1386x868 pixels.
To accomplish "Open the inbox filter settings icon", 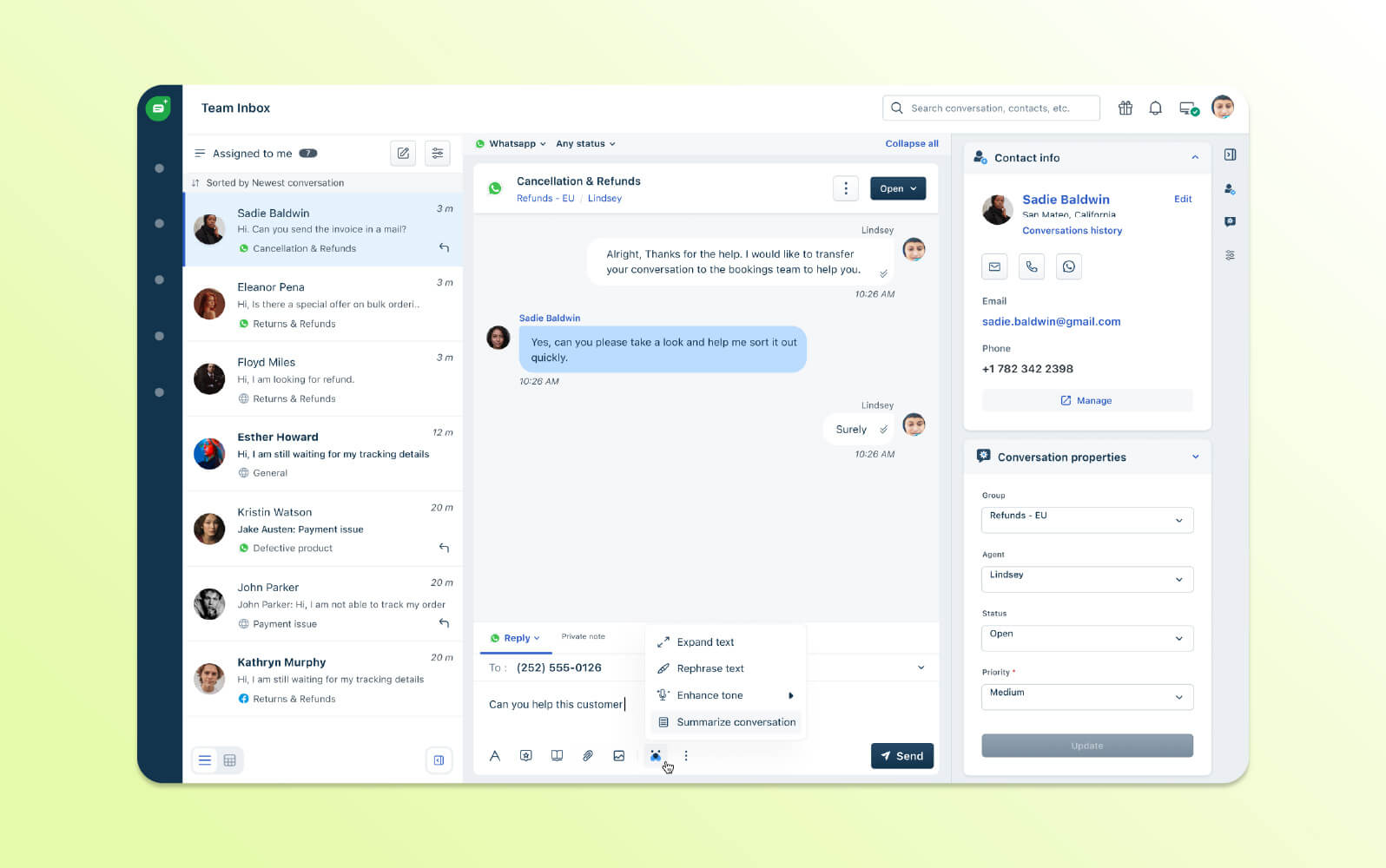I will tap(438, 154).
